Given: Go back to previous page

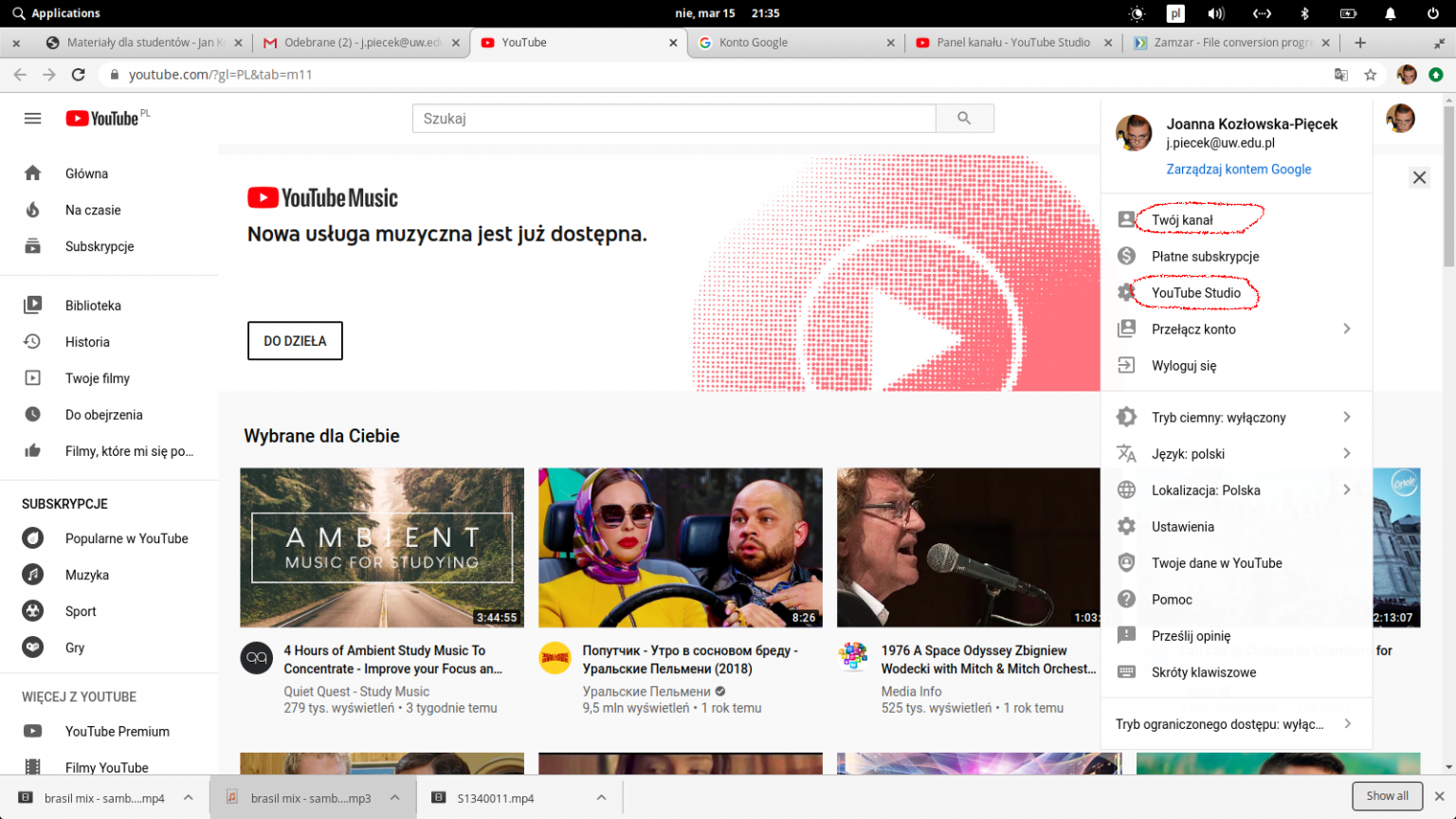Looking at the screenshot, I should coord(20,75).
